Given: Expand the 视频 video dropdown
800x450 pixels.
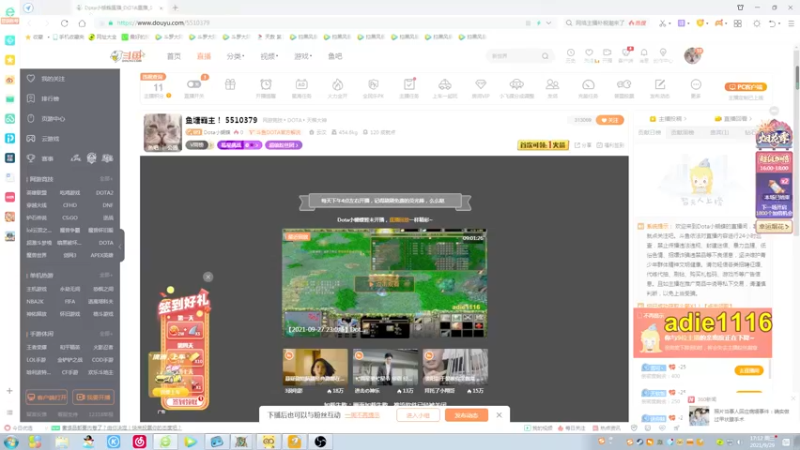Looking at the screenshot, I should [269, 56].
